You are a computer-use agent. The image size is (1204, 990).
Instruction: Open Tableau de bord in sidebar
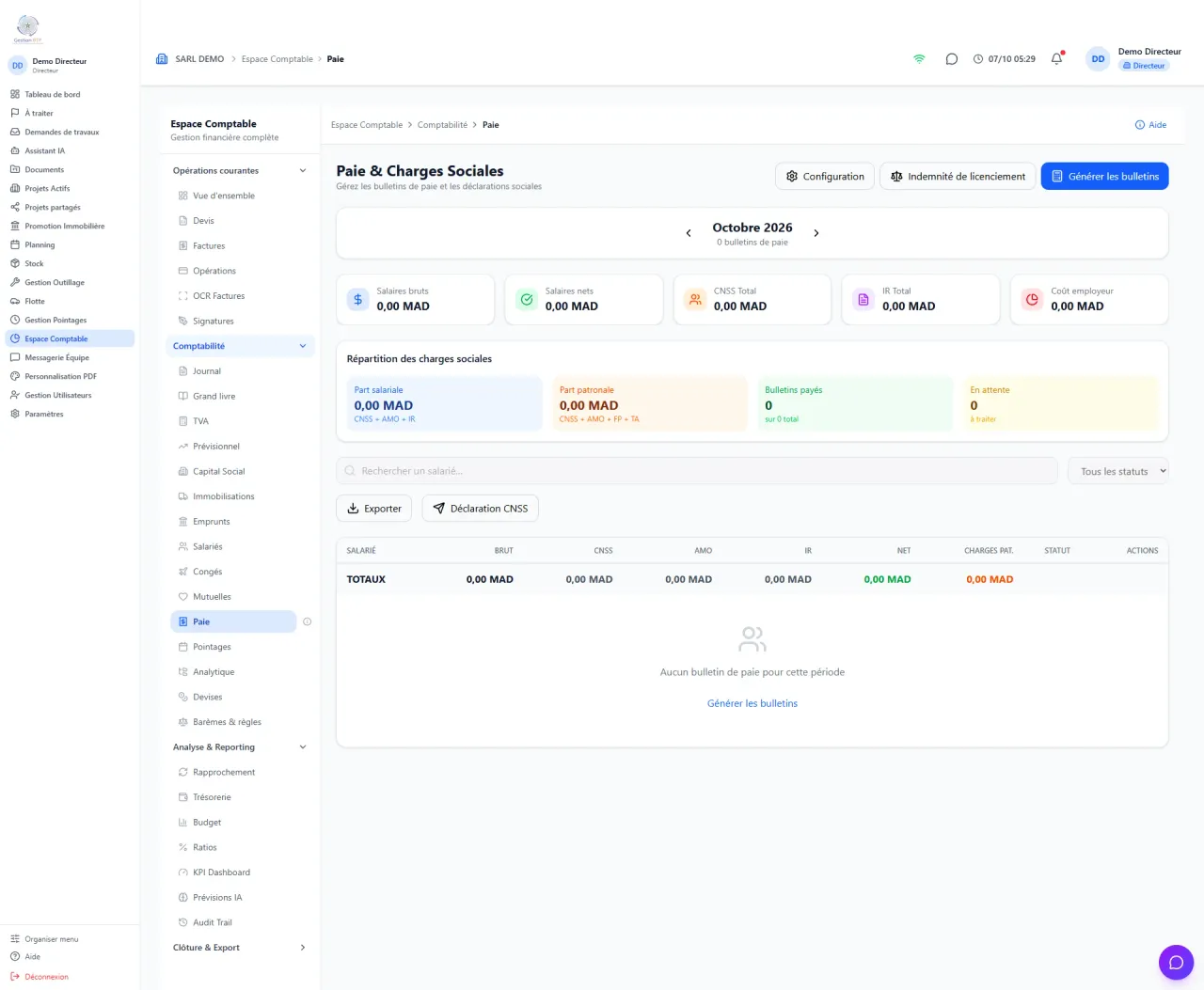click(68, 94)
